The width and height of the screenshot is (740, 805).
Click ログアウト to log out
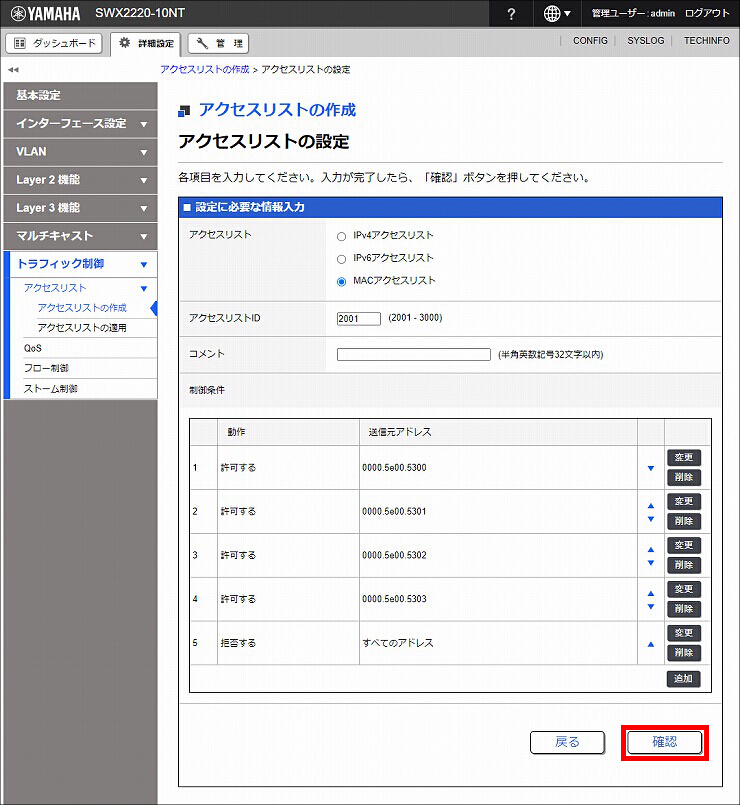[707, 13]
